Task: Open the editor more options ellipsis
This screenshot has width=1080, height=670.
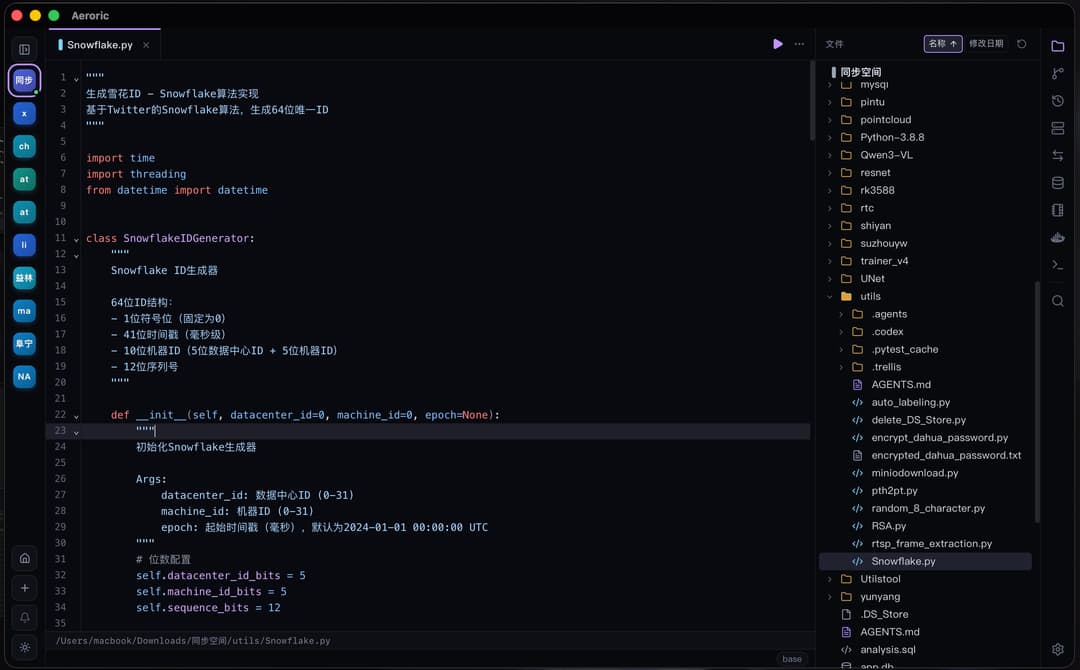Action: (x=799, y=44)
